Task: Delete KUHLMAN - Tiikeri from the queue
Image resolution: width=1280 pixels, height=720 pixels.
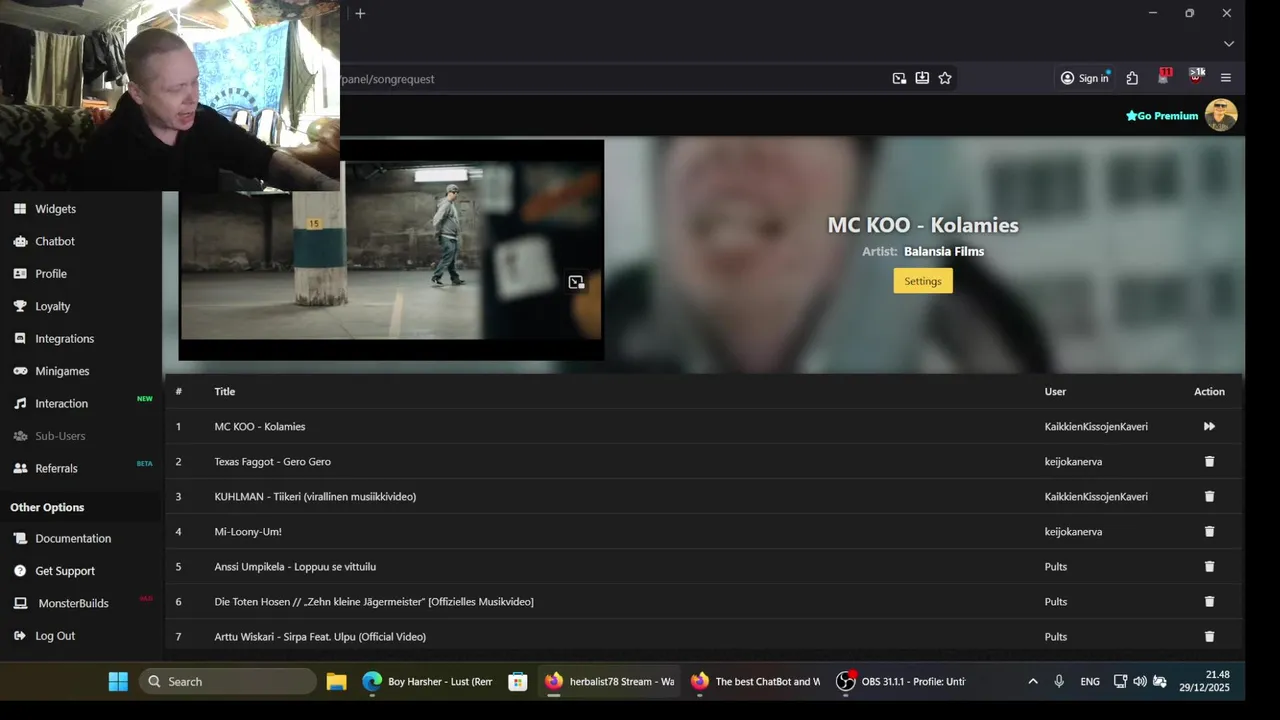Action: coord(1209,496)
